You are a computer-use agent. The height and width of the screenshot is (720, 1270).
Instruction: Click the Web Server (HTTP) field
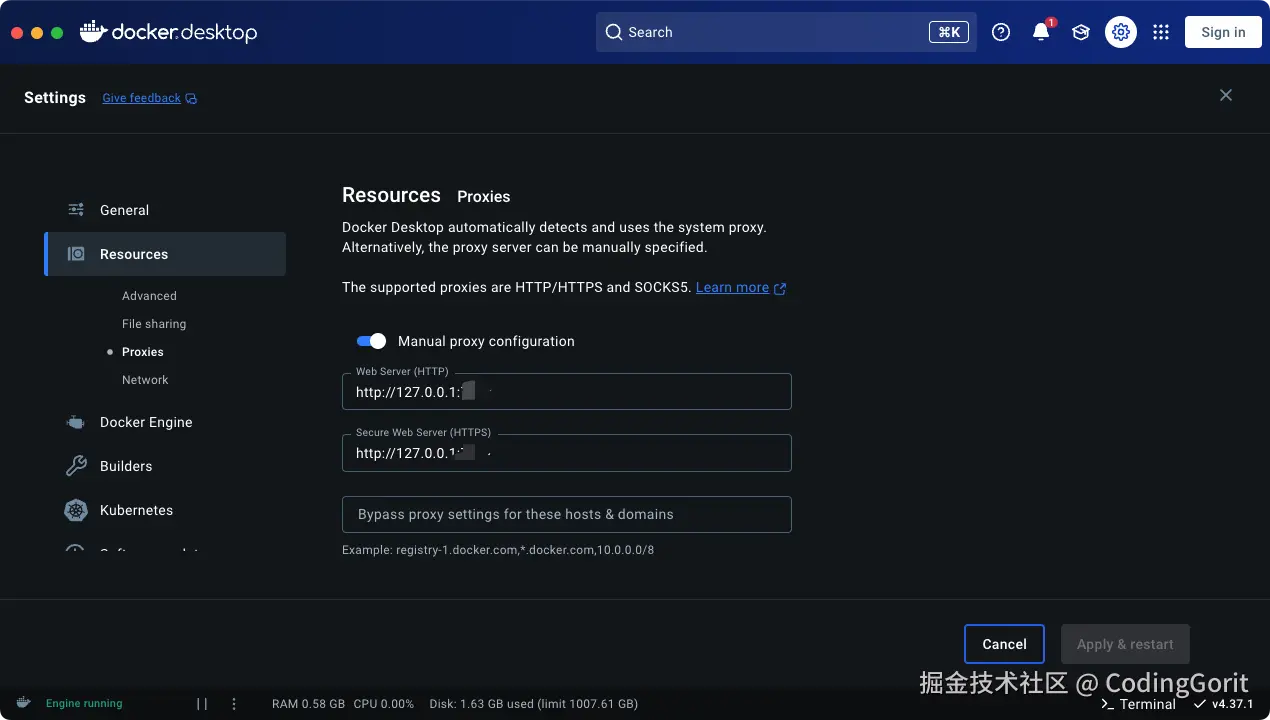[x=567, y=391]
